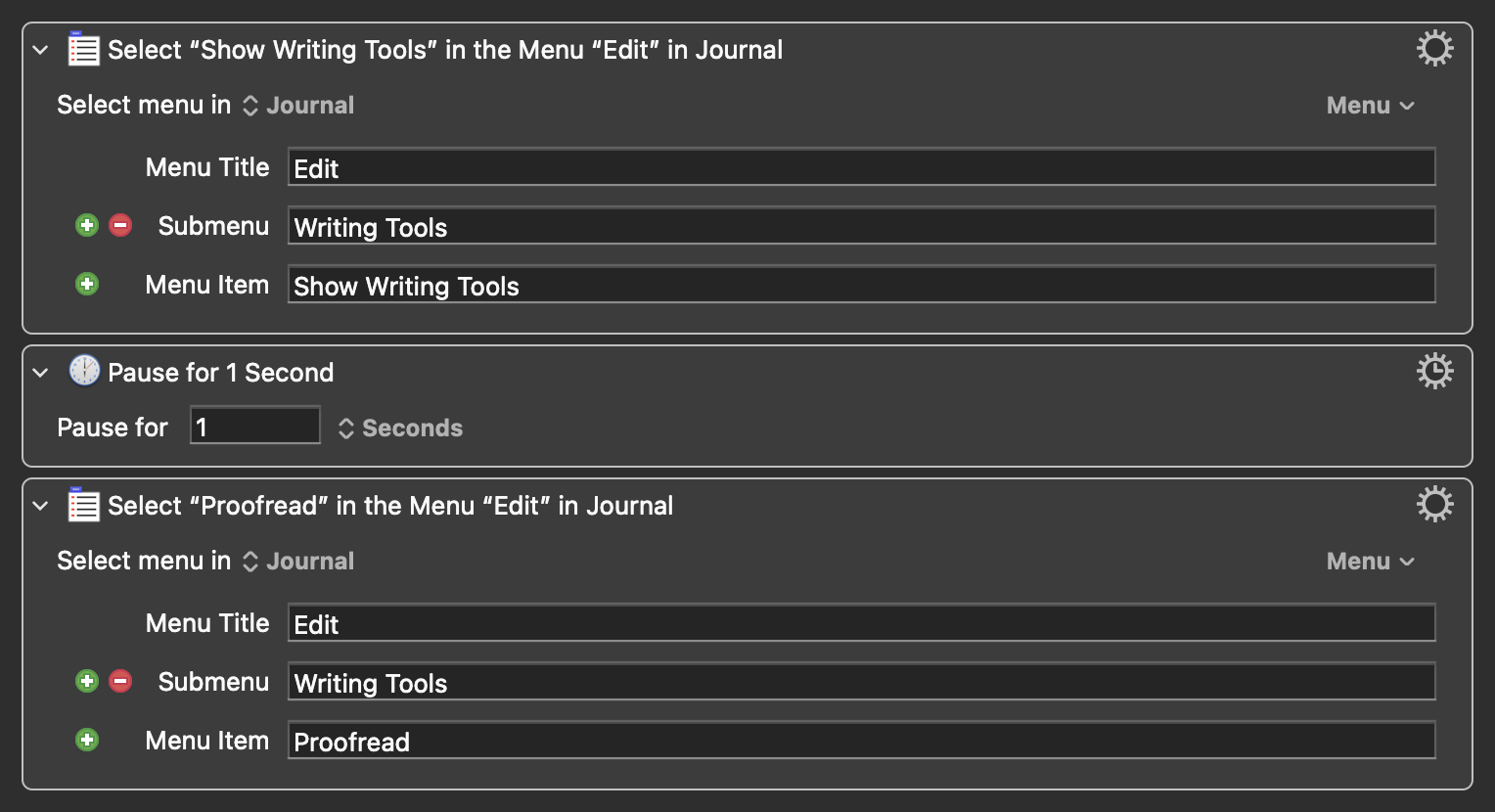Screen dimensions: 1495x812
Task: Open Menu popup in first action
Action: click(1370, 106)
